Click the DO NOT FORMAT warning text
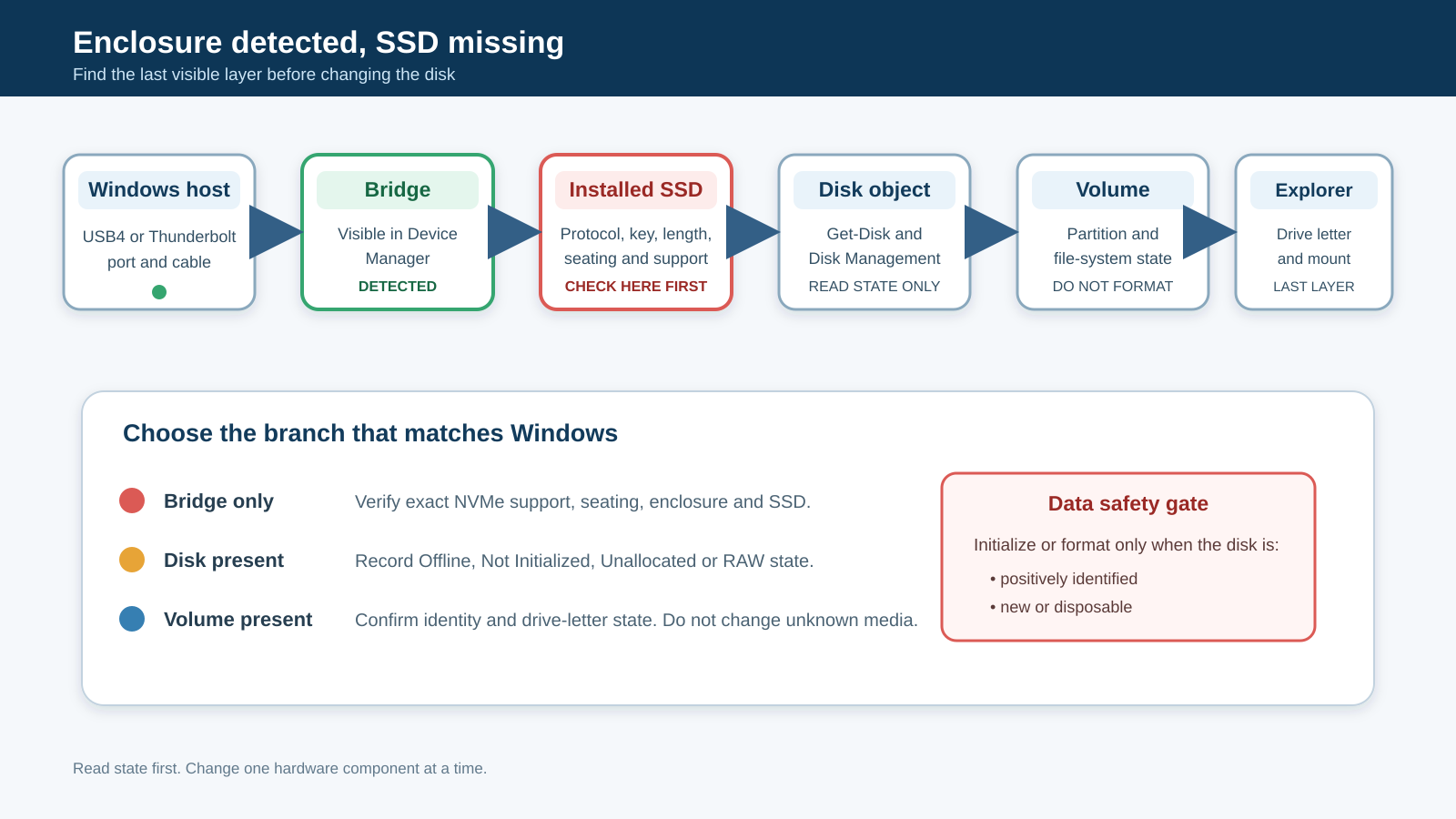The width and height of the screenshot is (1456, 819). [x=1113, y=287]
